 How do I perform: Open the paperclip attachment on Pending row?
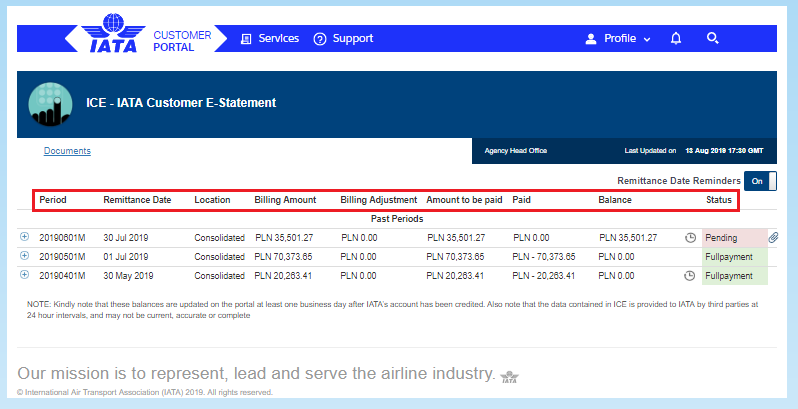(773, 238)
